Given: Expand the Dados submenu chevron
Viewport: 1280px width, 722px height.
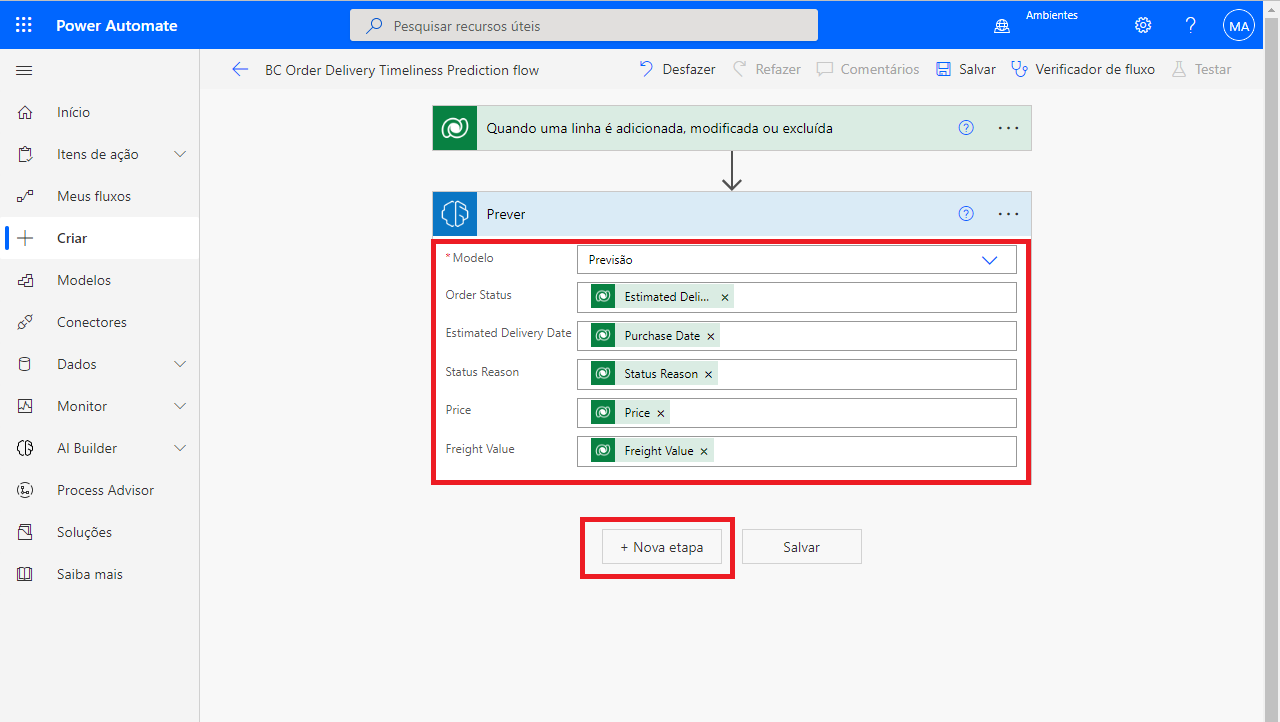Looking at the screenshot, I should click(x=180, y=364).
